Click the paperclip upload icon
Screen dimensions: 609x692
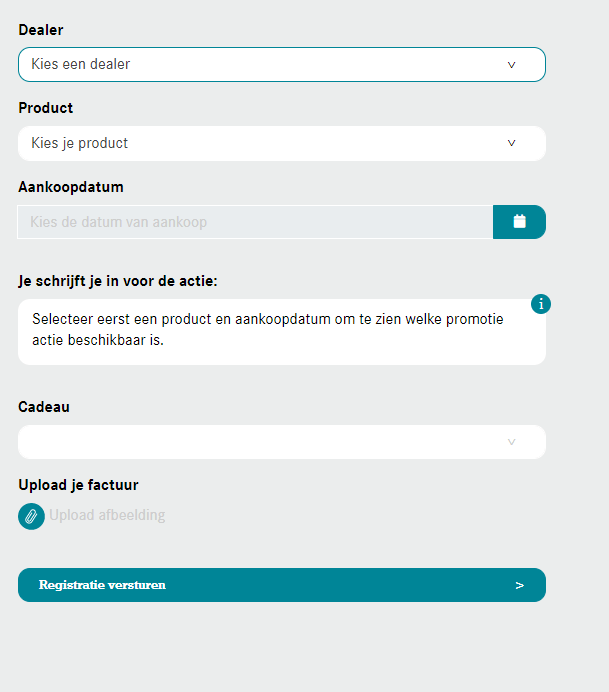pos(32,516)
